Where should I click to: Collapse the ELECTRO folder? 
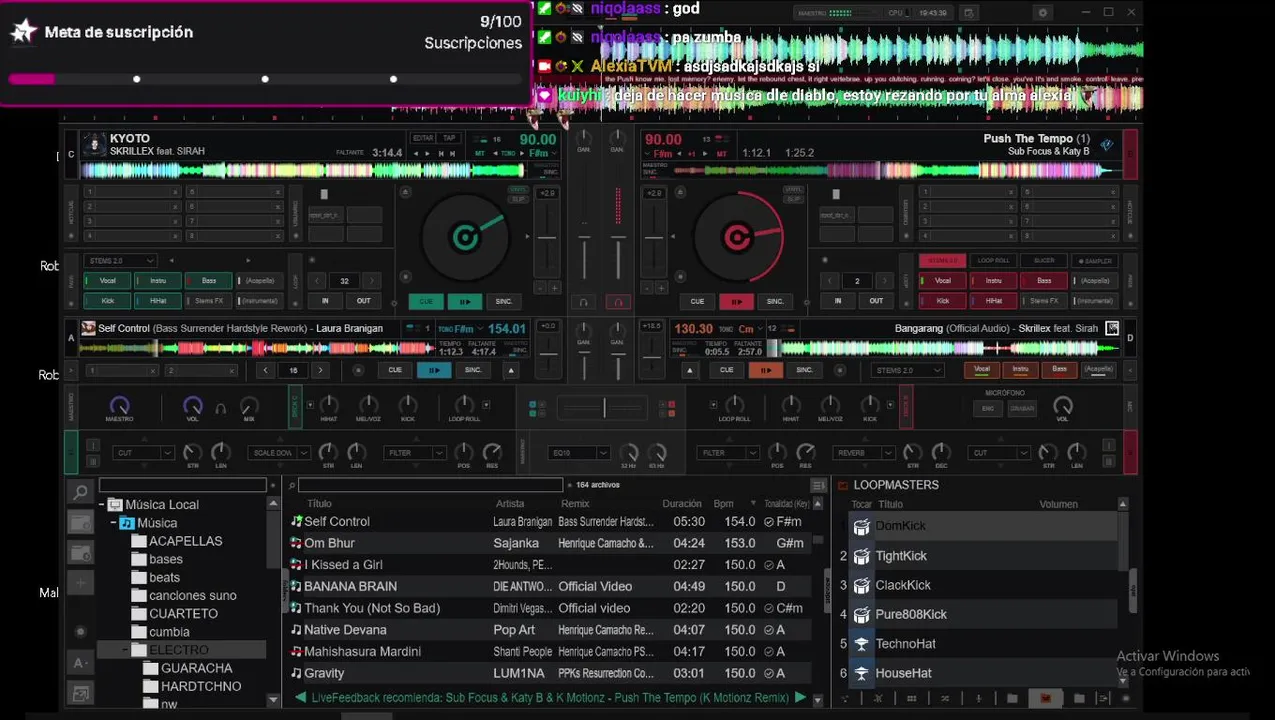tap(125, 650)
